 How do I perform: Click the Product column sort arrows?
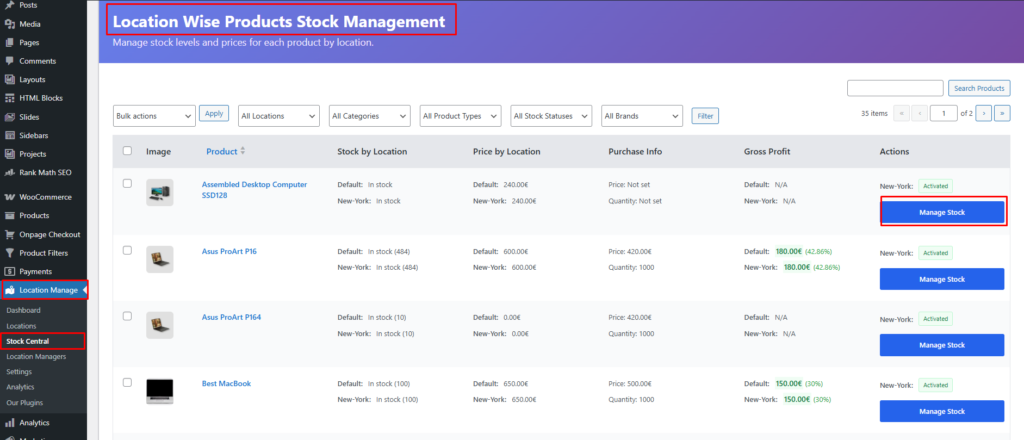click(242, 151)
